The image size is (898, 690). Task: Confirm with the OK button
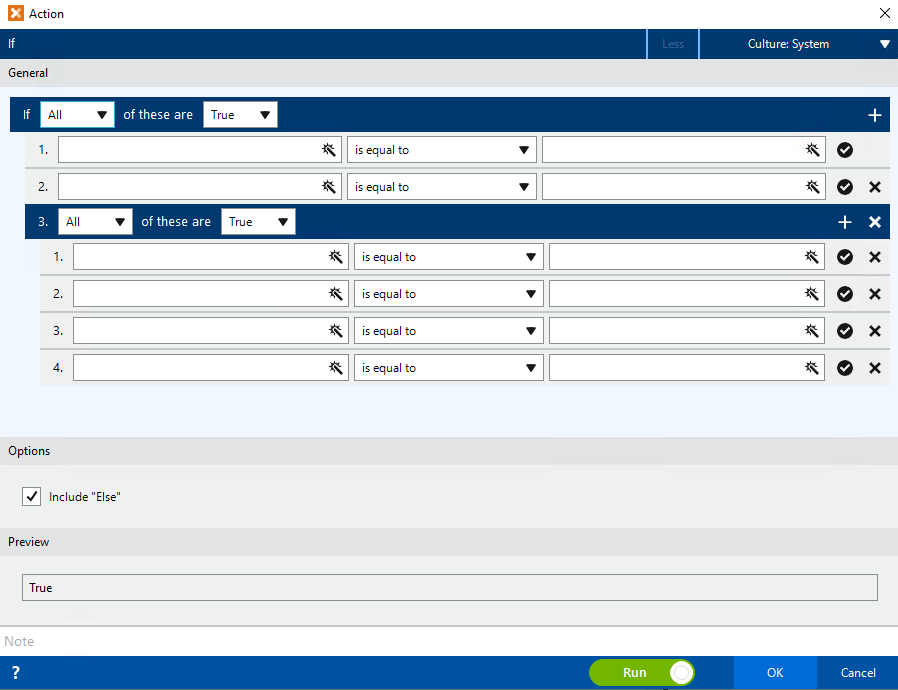point(775,673)
